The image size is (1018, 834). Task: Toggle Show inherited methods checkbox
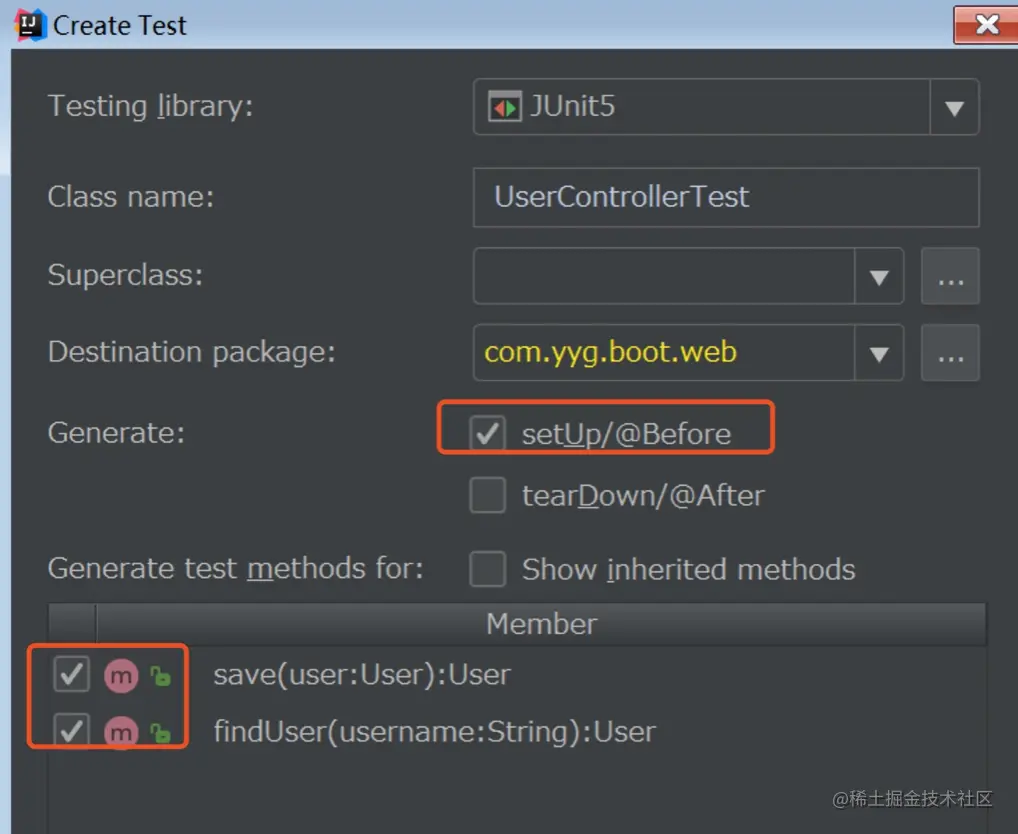click(x=487, y=569)
